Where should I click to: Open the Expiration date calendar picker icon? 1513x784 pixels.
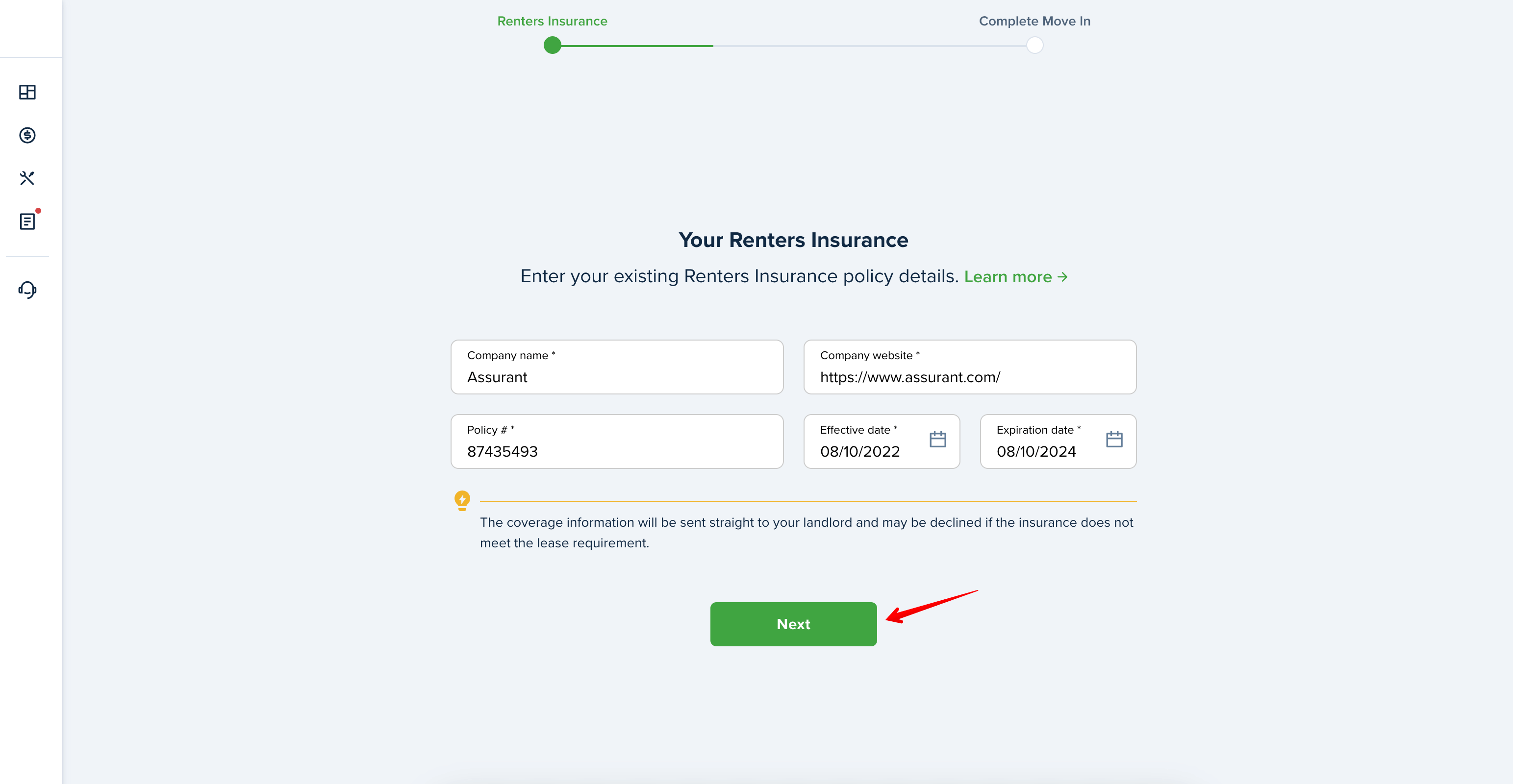pos(1113,440)
